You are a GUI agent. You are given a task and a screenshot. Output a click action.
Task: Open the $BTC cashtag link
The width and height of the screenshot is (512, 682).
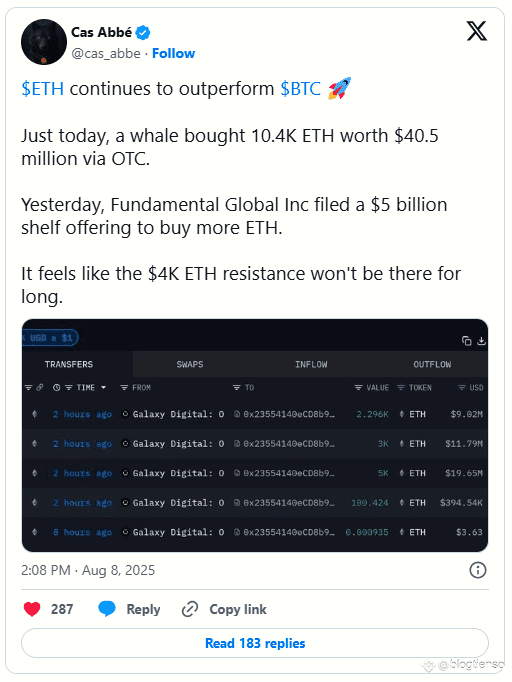(300, 89)
